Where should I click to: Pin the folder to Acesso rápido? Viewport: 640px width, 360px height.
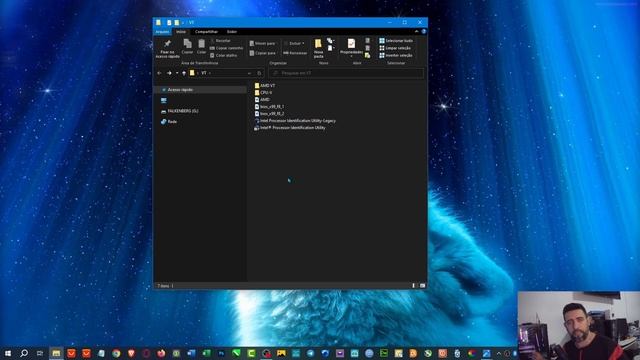[x=167, y=49]
